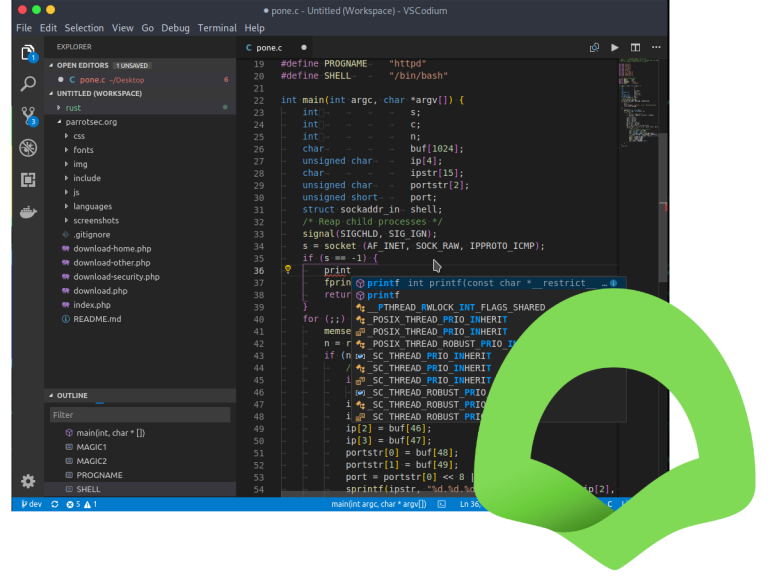Collapse the parrotsec.org folder
This screenshot has width=768, height=576.
[59, 122]
